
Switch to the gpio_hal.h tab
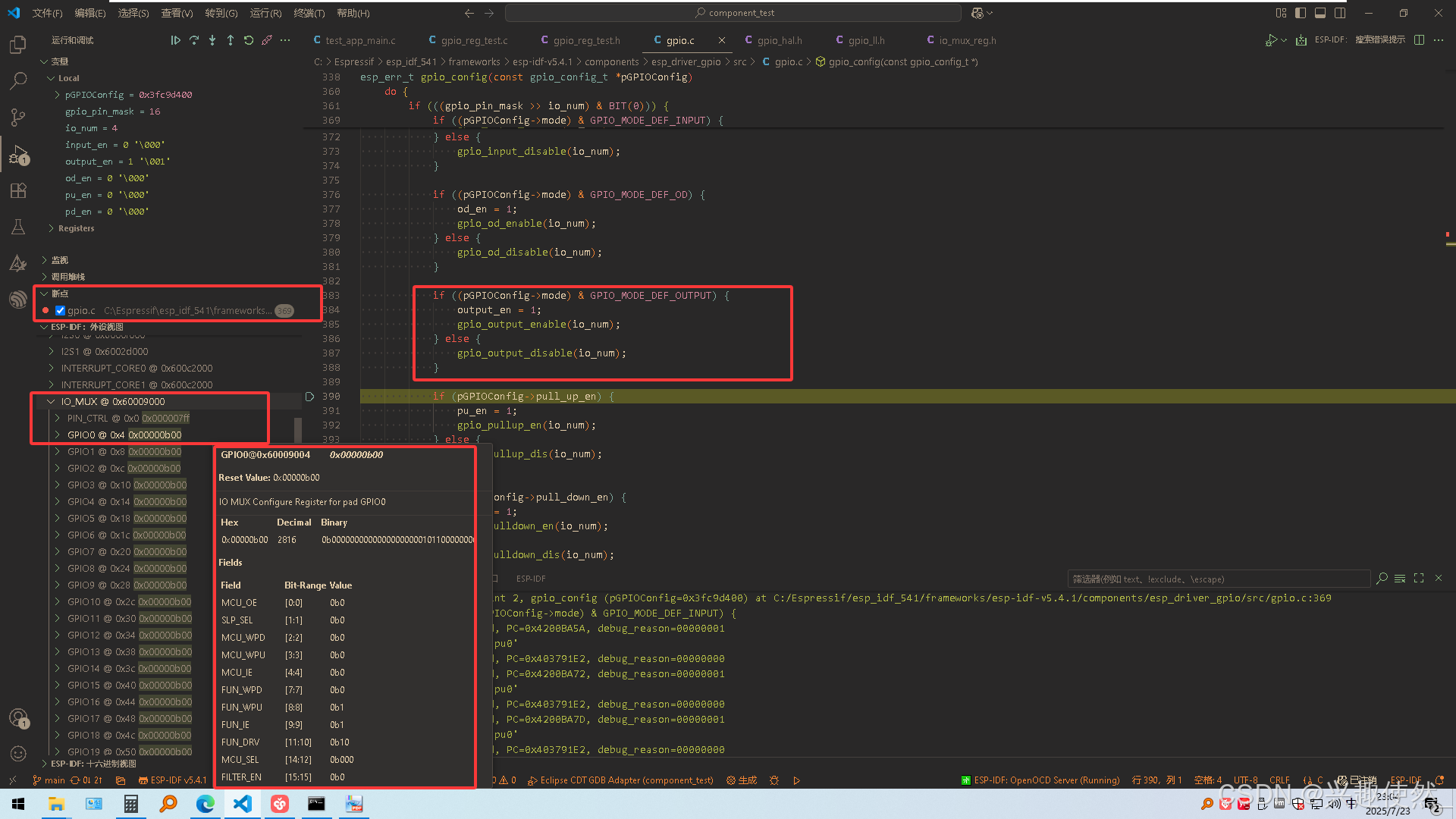779,40
